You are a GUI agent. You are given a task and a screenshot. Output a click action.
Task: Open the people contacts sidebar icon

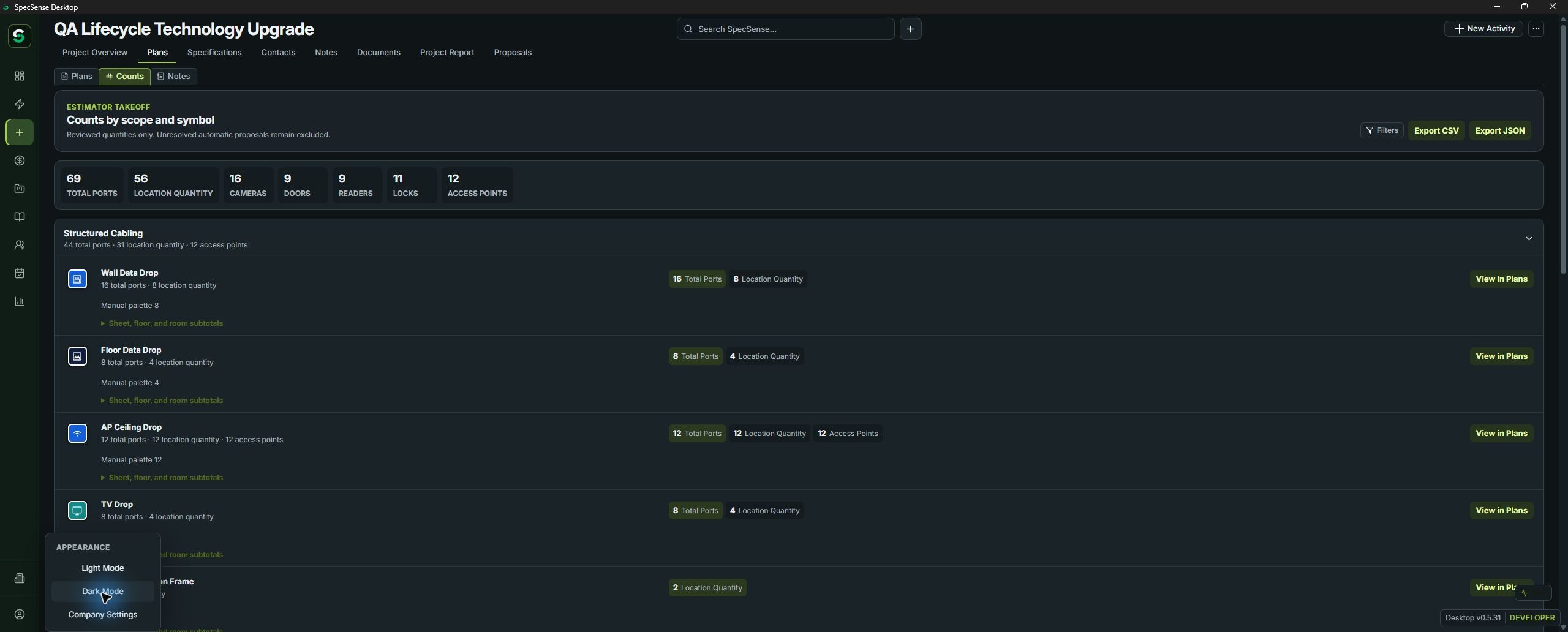20,245
